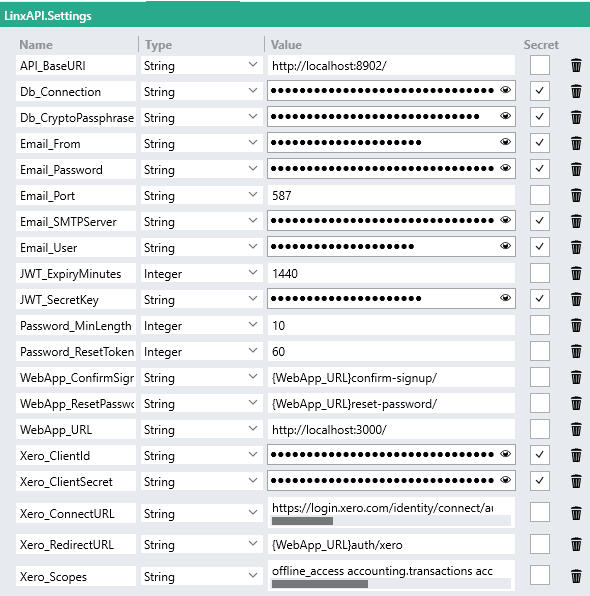This screenshot has height=596, width=590.
Task: Open Type dropdown for API_BaseURI
Action: [201, 65]
